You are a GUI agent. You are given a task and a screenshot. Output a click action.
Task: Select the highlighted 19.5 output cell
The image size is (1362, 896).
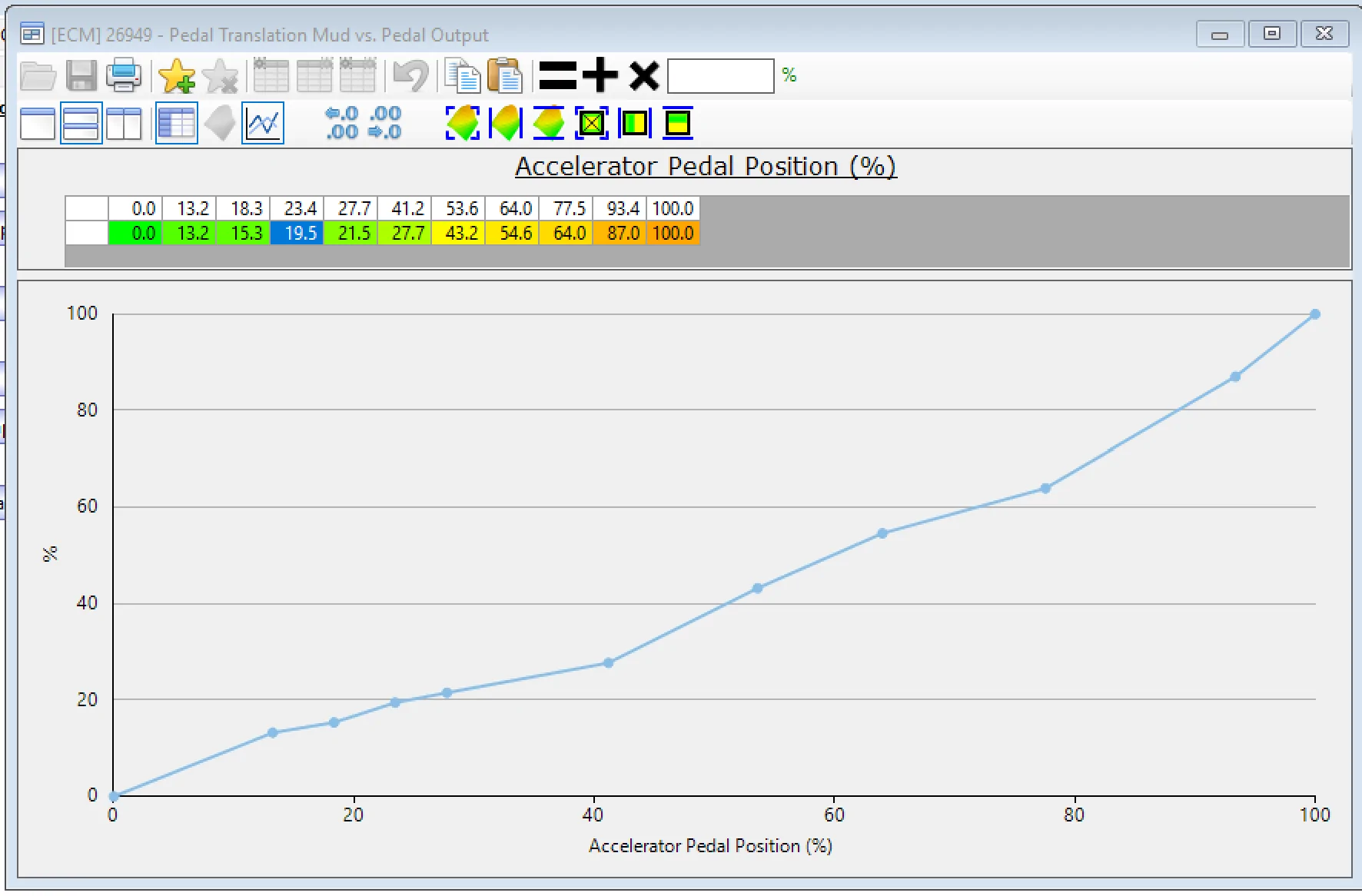coord(297,233)
